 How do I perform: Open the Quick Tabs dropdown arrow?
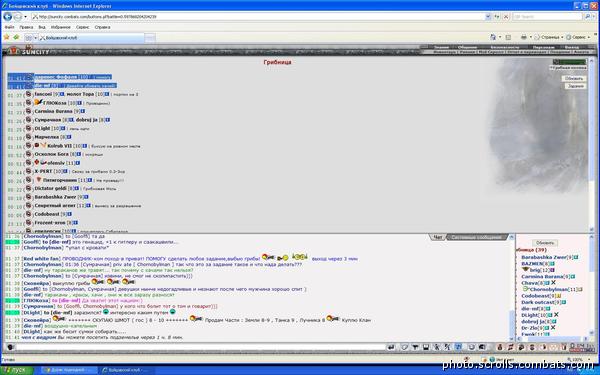tap(35, 38)
